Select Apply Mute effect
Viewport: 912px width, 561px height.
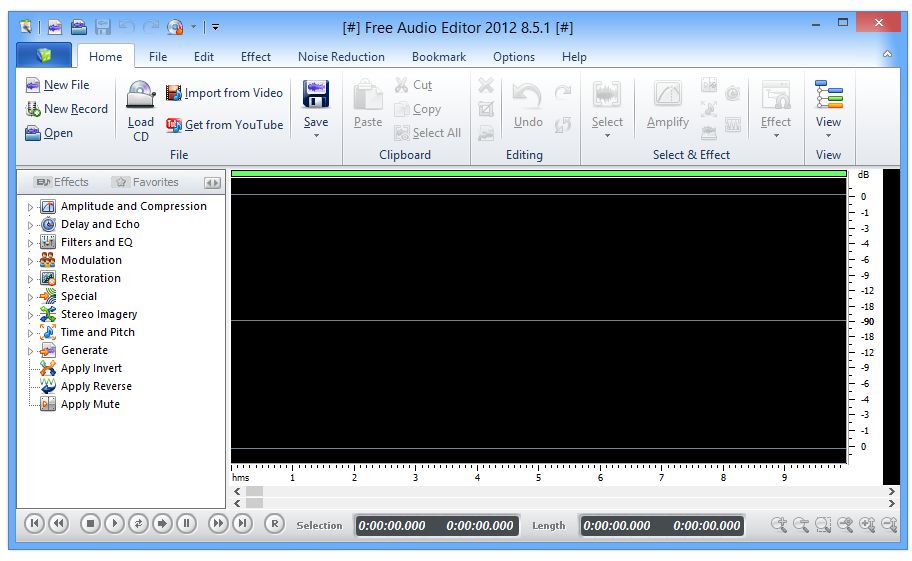point(80,404)
